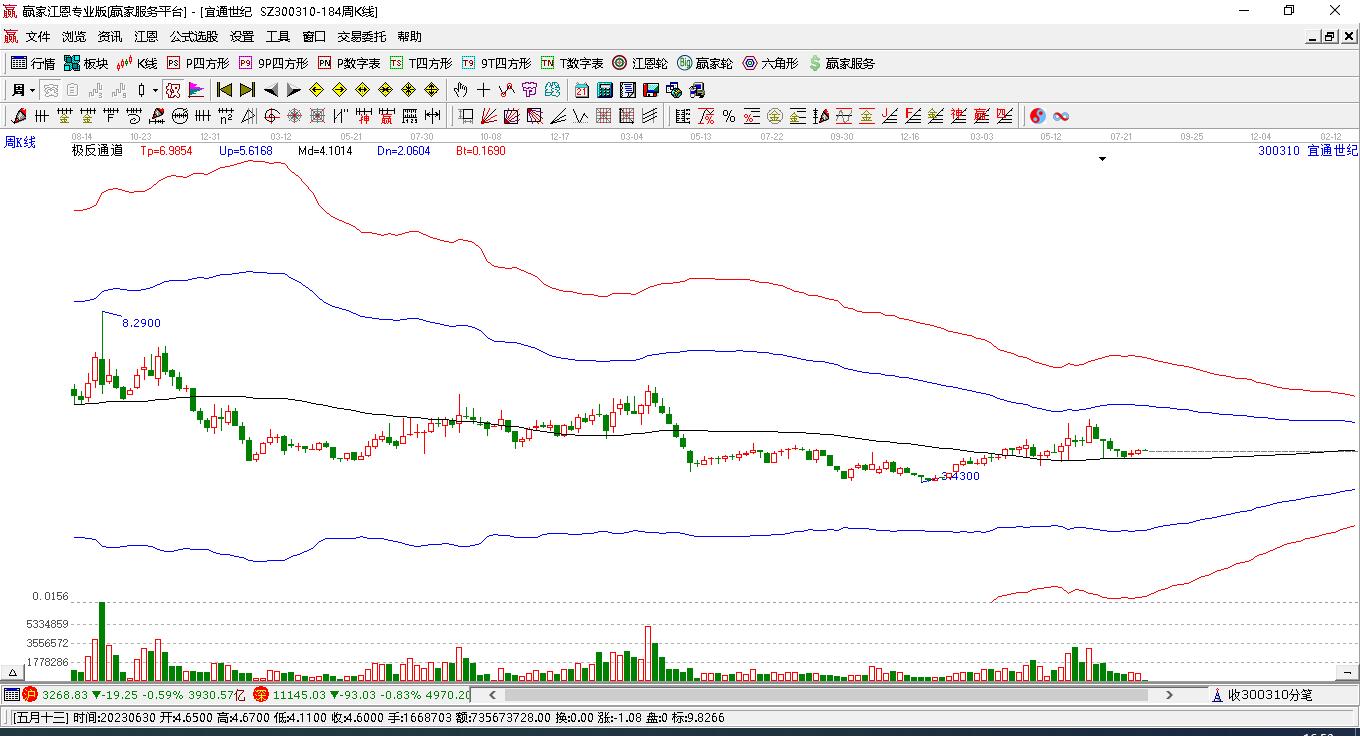Jump to first bar icon
The image size is (1360, 736).
(x=225, y=90)
